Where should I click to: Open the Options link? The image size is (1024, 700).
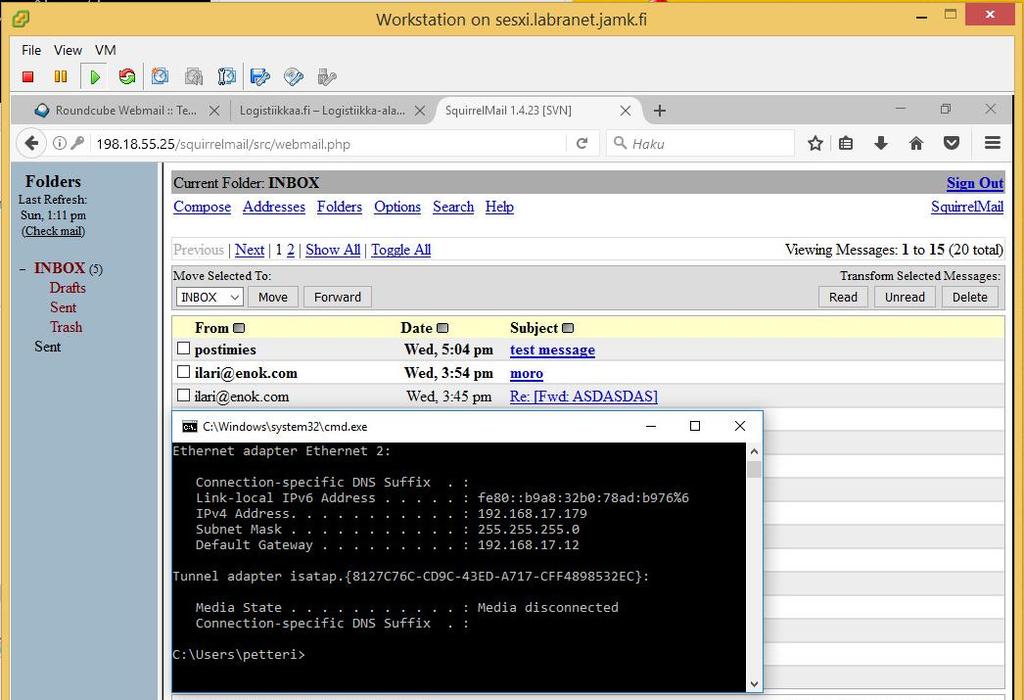(397, 207)
